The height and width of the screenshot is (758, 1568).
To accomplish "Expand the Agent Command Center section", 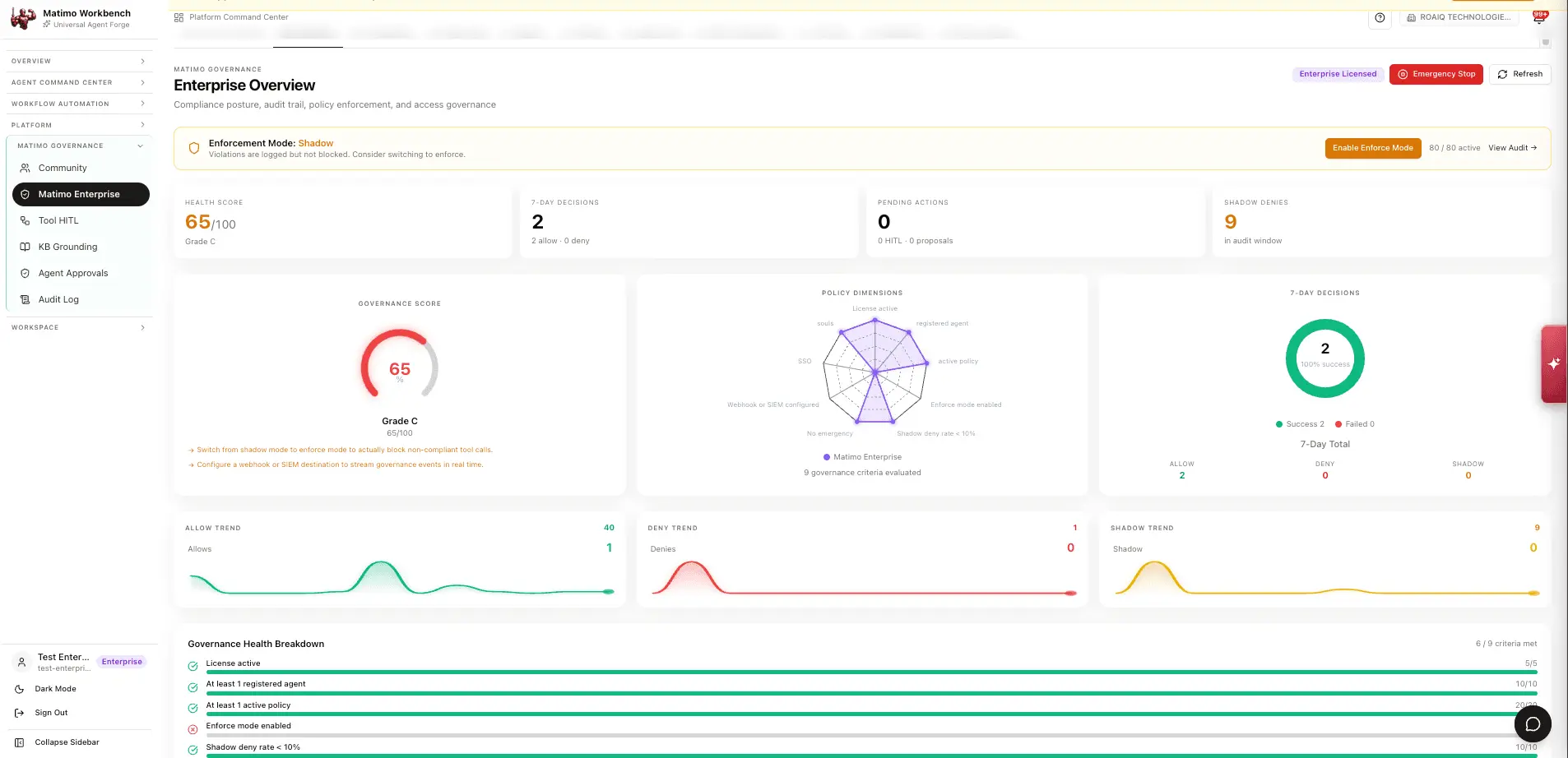I will pyautogui.click(x=79, y=82).
